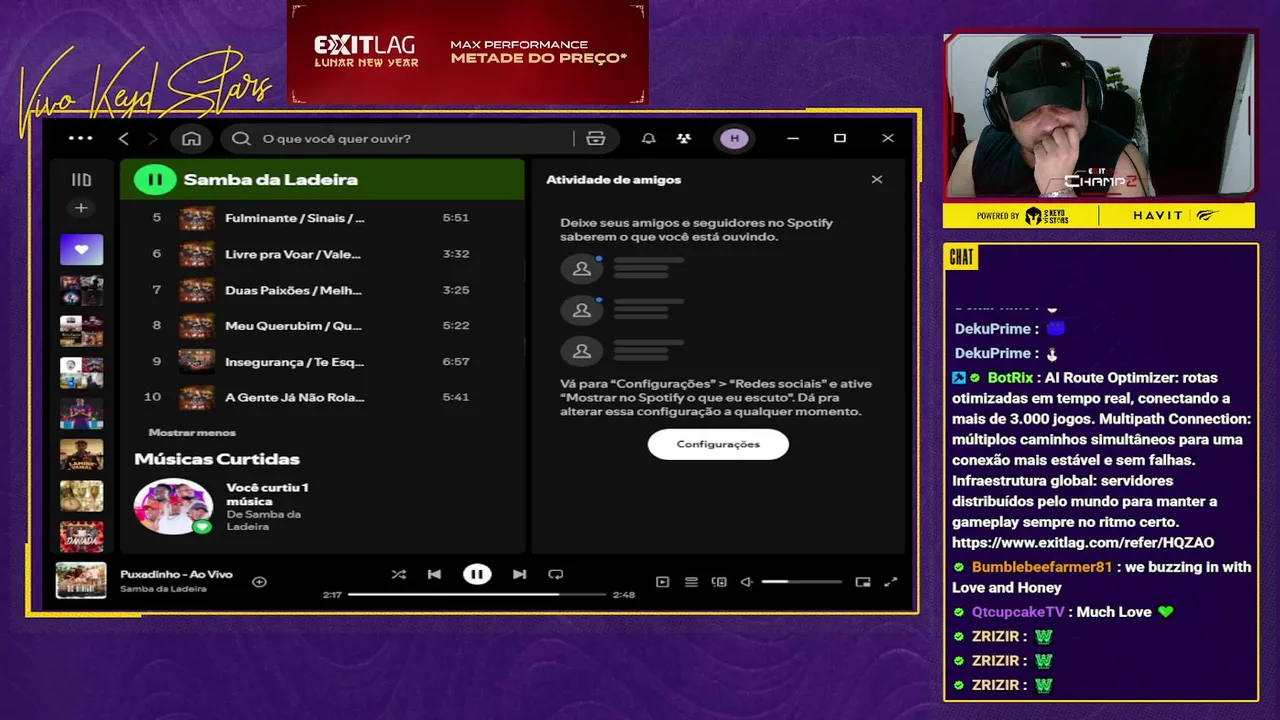Click the Músicas Curtidas artist round image
The image size is (1280, 720).
pyautogui.click(x=173, y=506)
